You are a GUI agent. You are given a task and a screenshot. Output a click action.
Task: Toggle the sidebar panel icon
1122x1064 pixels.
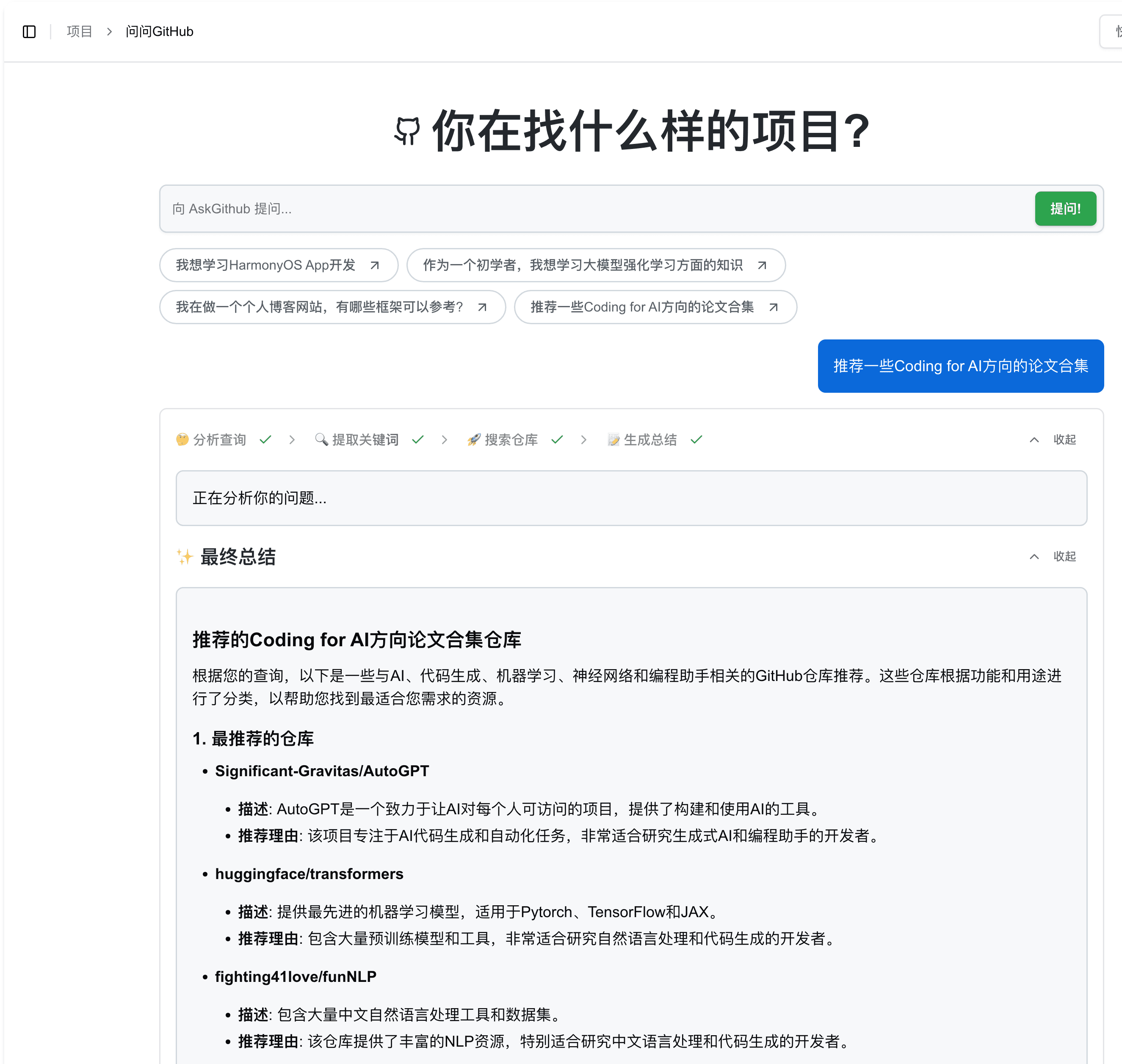coord(30,32)
